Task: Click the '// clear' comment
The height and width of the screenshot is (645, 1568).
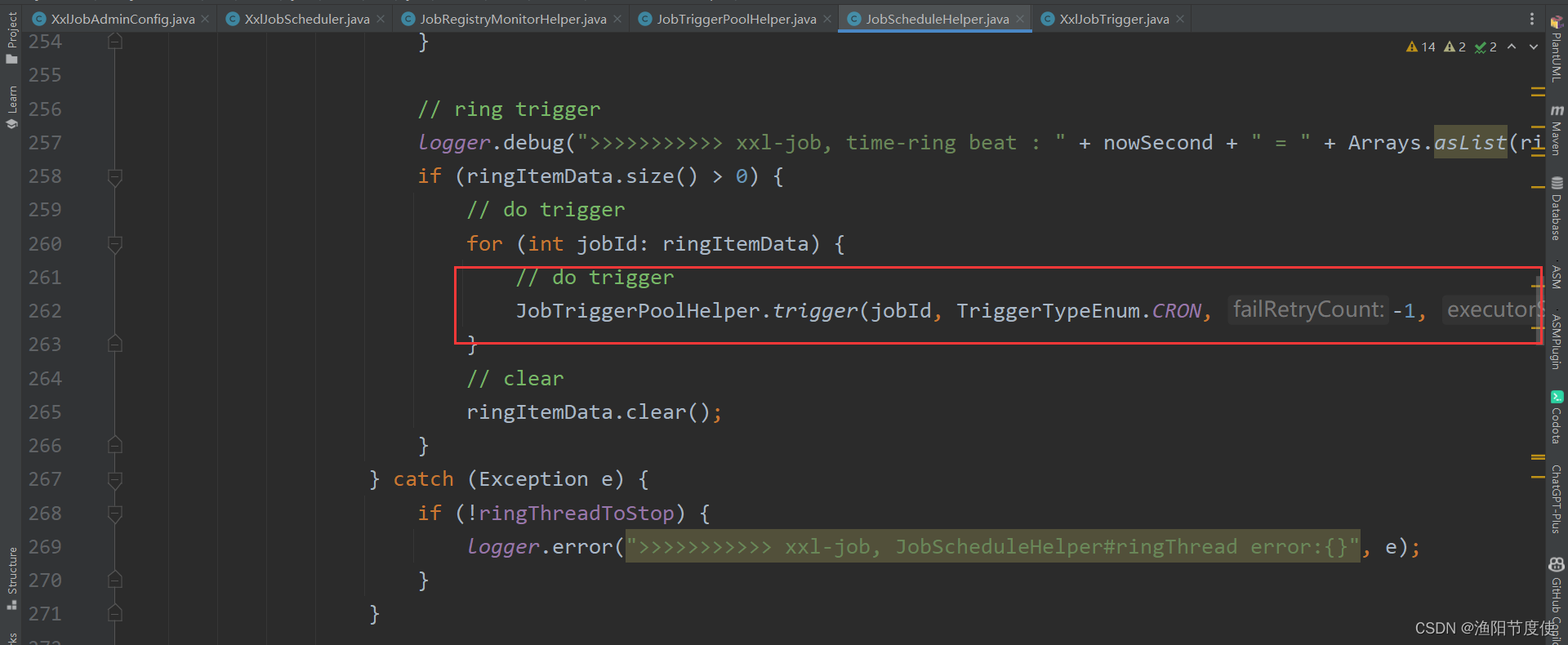Action: click(x=515, y=379)
